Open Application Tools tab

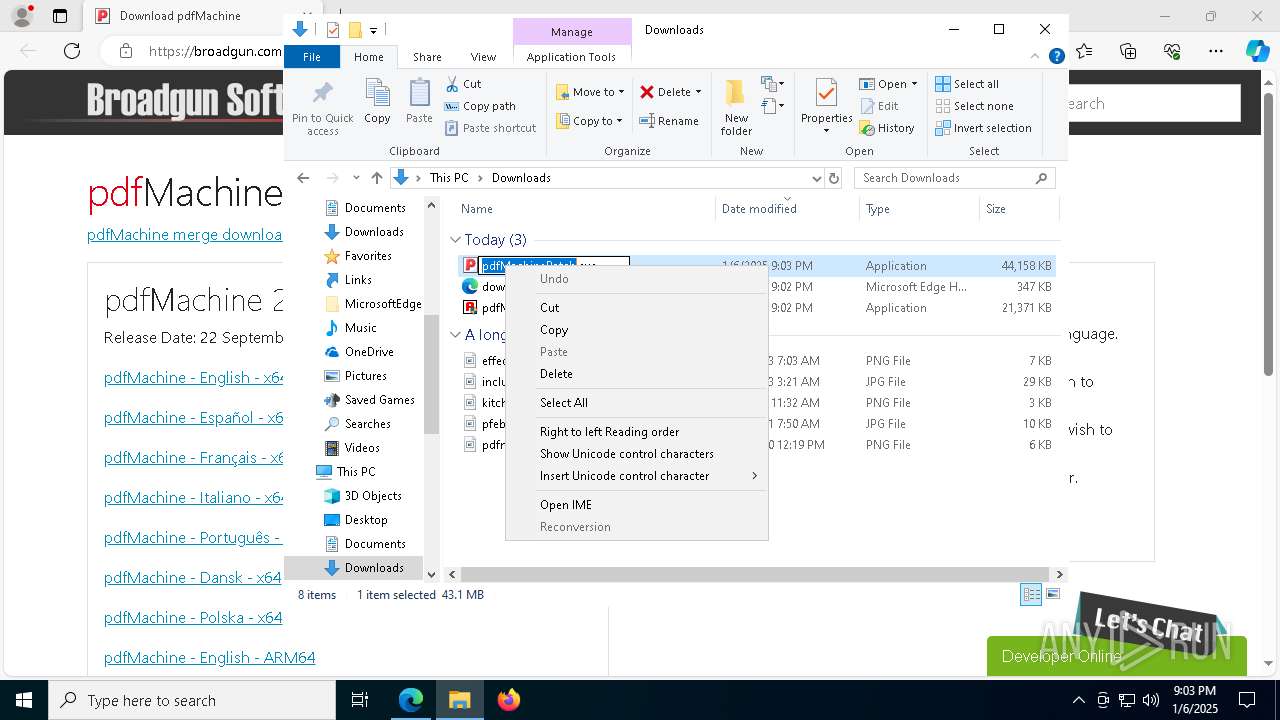571,57
